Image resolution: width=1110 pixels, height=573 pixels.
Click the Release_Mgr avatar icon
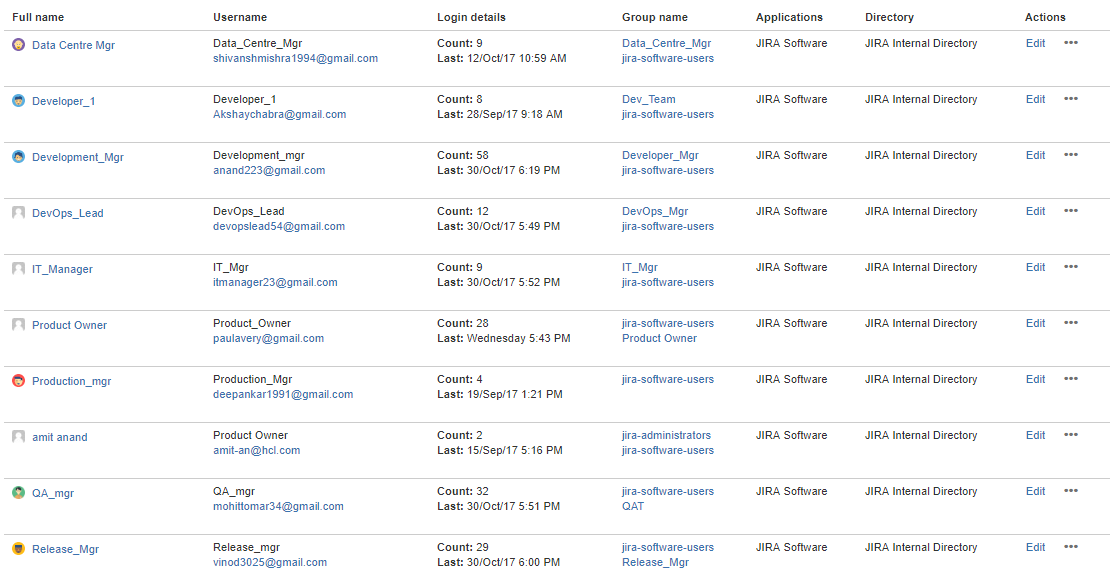click(x=18, y=549)
